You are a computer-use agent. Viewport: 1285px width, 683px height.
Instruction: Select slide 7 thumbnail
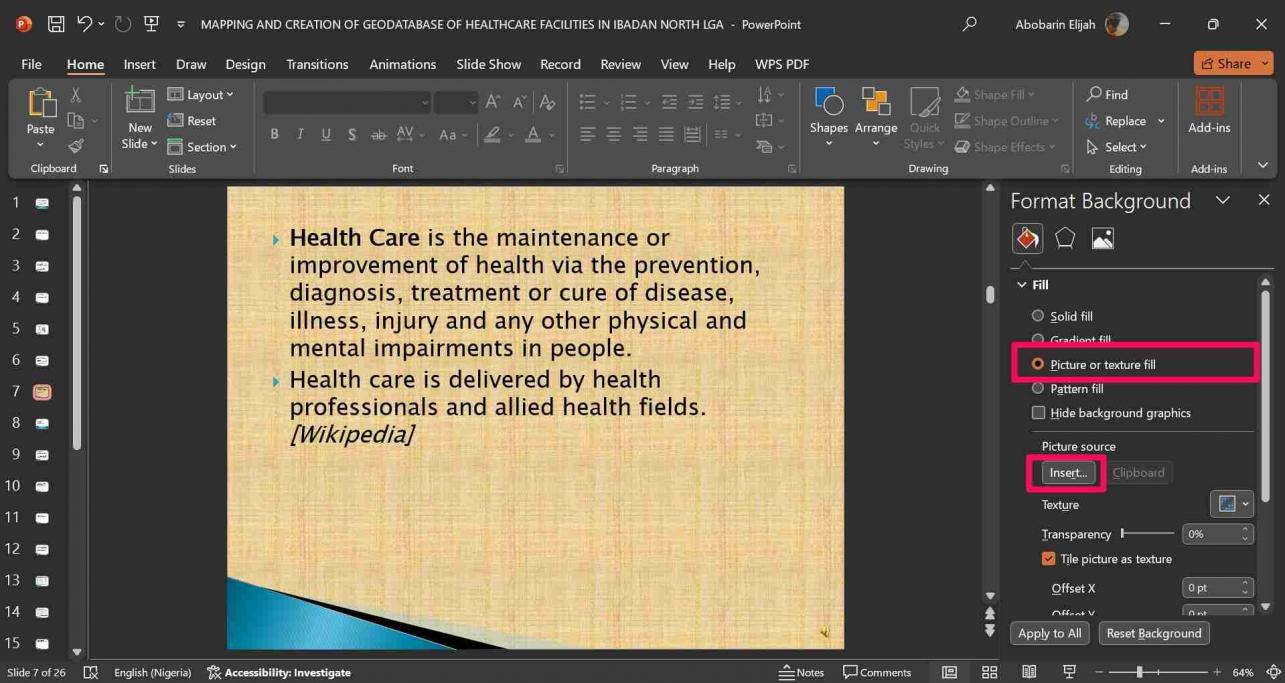tap(42, 391)
